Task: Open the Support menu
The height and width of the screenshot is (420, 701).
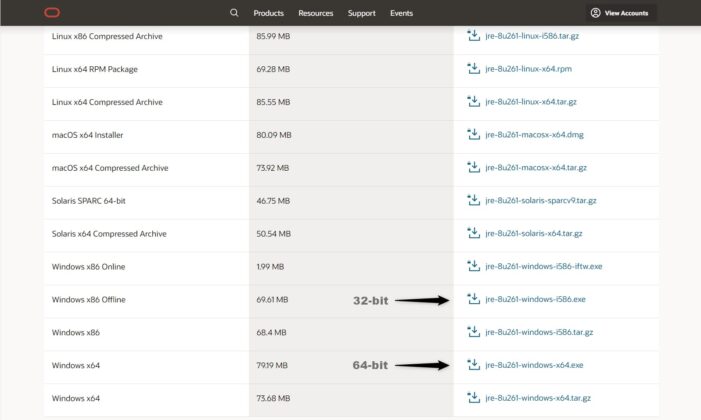Action: (x=362, y=13)
